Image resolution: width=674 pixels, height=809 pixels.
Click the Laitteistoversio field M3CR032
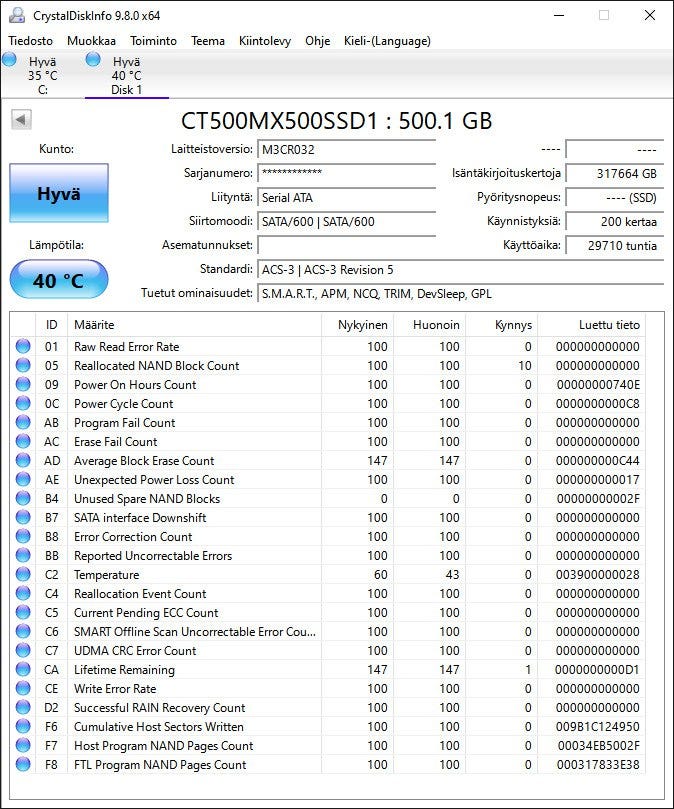click(346, 149)
